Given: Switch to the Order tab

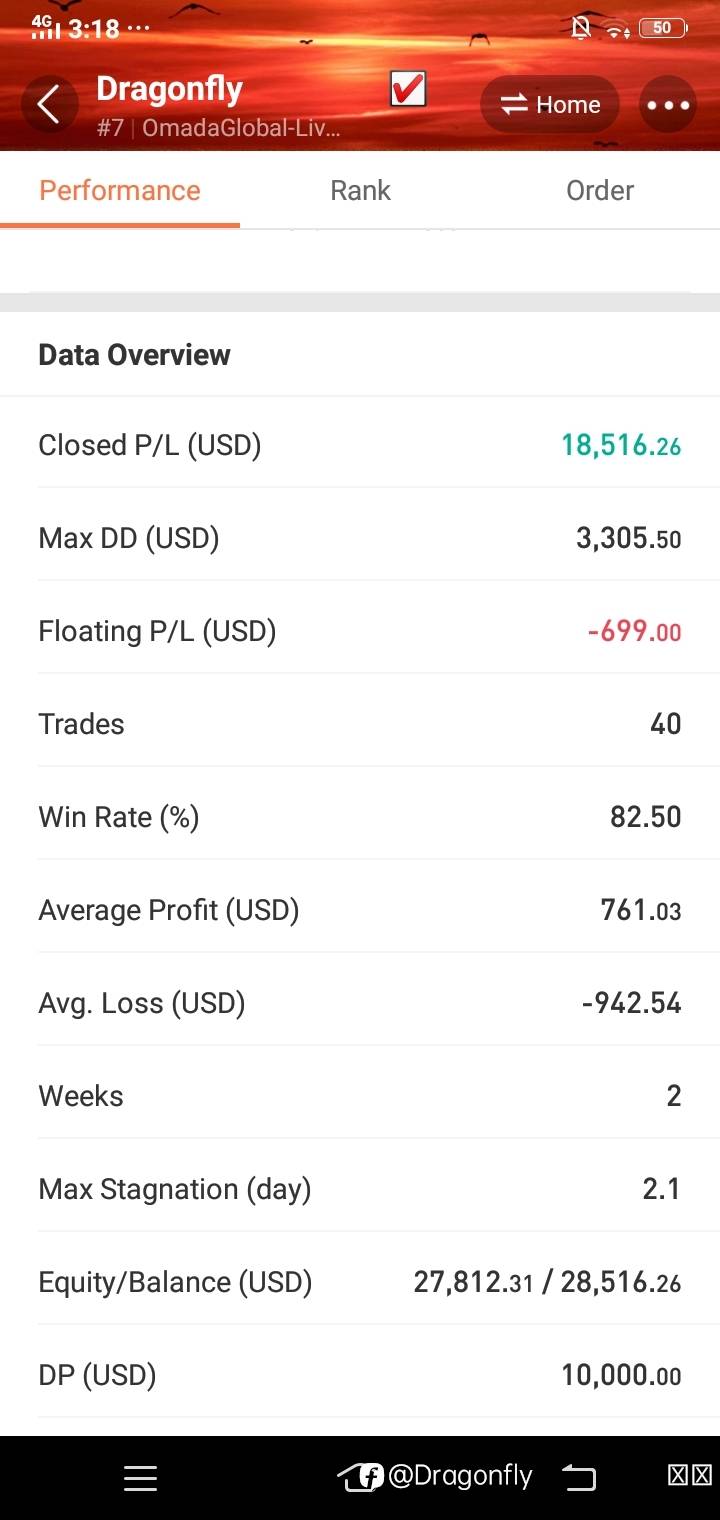Looking at the screenshot, I should point(600,190).
